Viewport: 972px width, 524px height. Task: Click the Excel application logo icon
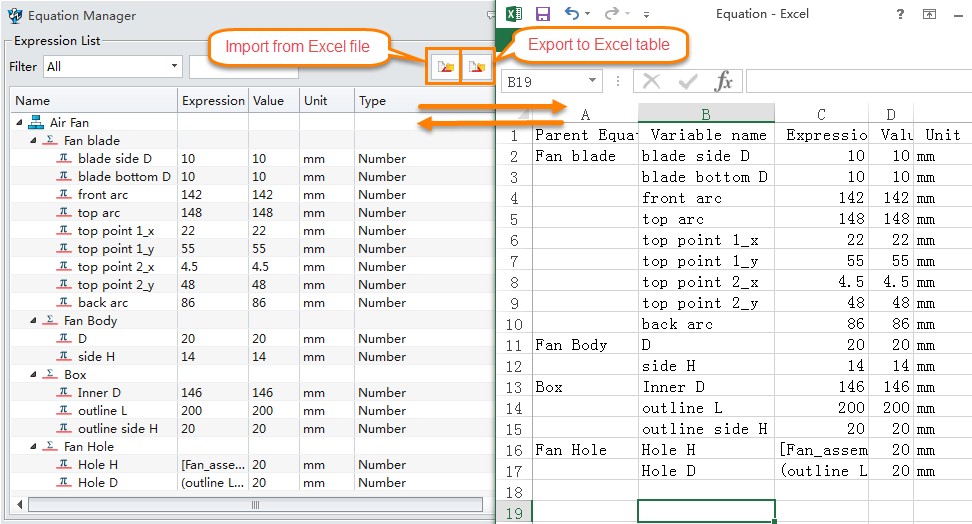coord(514,14)
